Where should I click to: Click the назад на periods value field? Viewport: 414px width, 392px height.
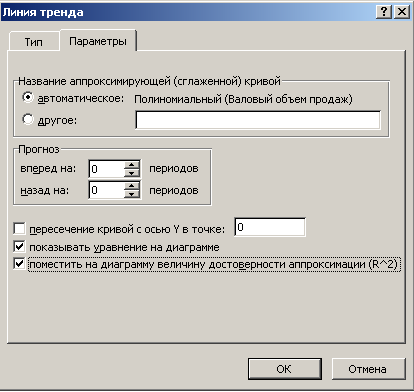click(107, 190)
